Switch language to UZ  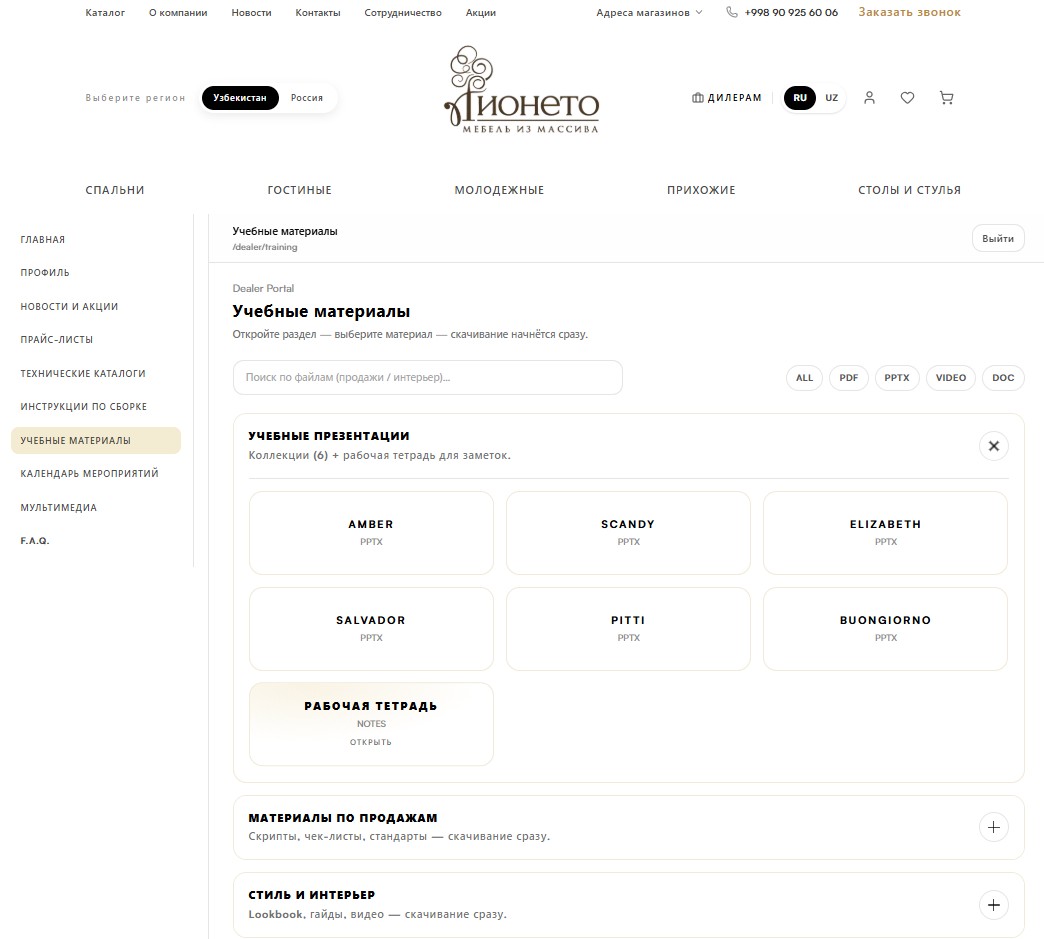(x=831, y=98)
